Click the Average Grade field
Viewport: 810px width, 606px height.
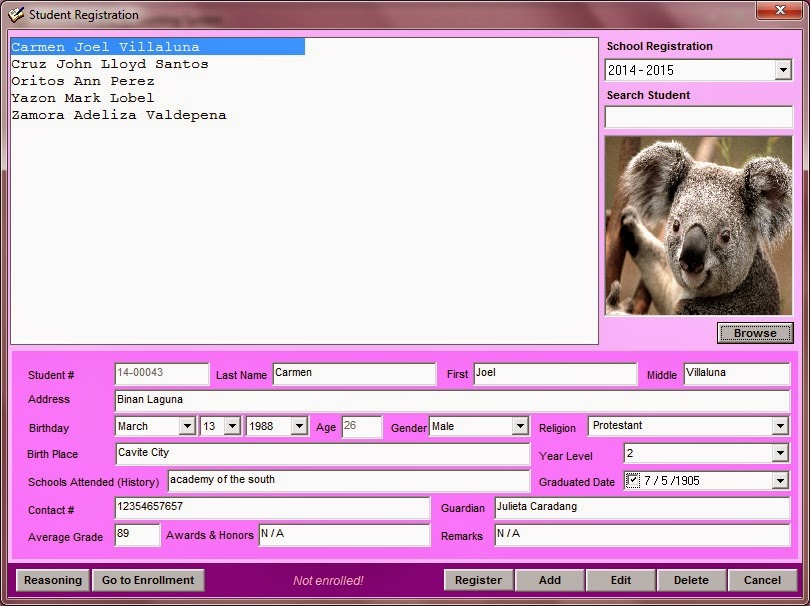click(x=137, y=535)
